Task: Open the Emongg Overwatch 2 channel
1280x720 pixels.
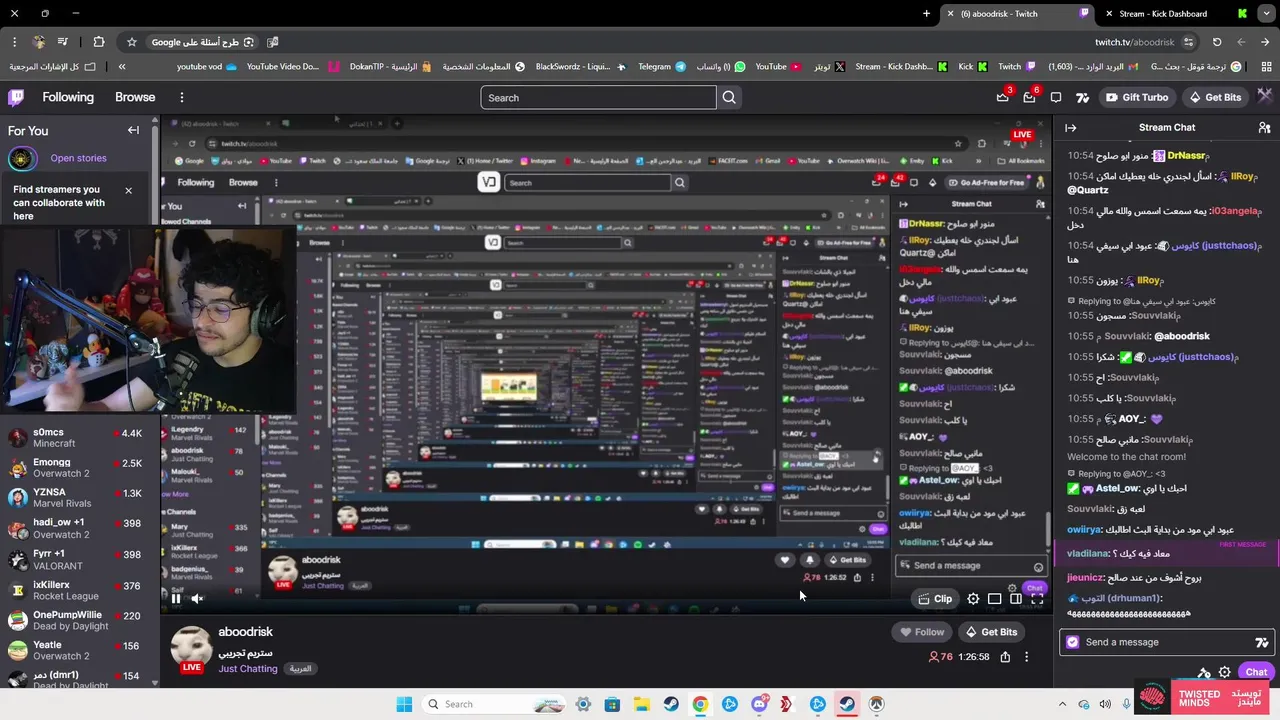Action: click(x=78, y=468)
